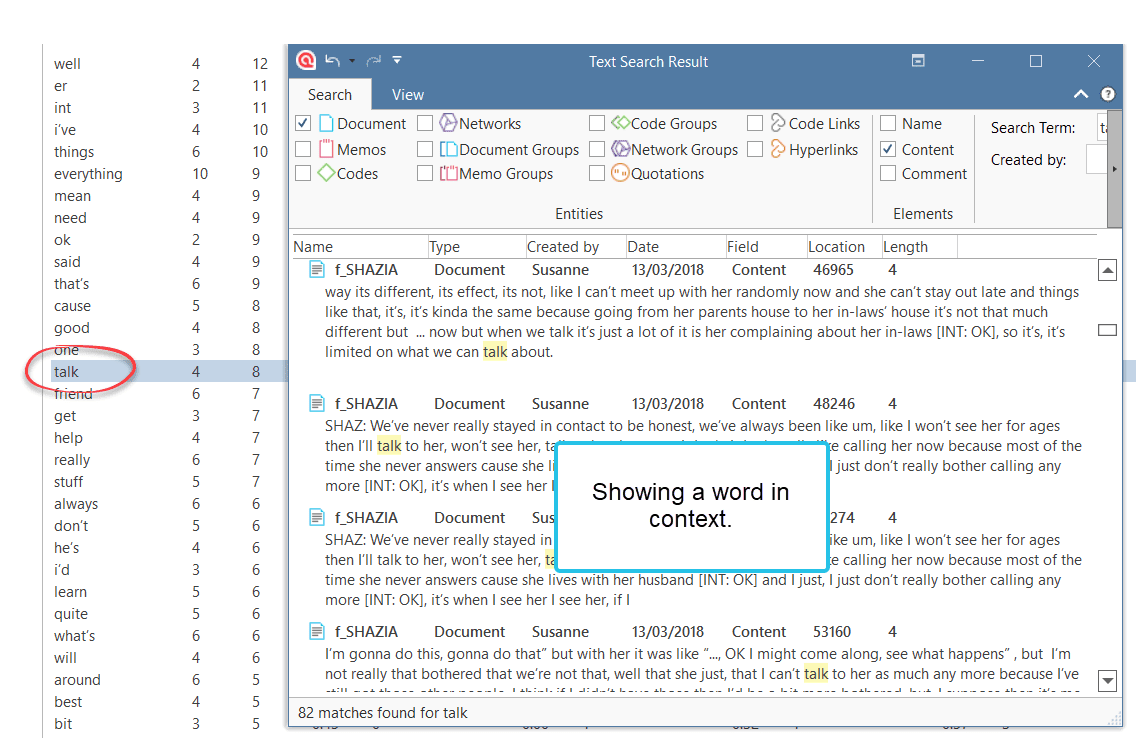
Task: Check the Name element checkbox
Action: [x=888, y=124]
